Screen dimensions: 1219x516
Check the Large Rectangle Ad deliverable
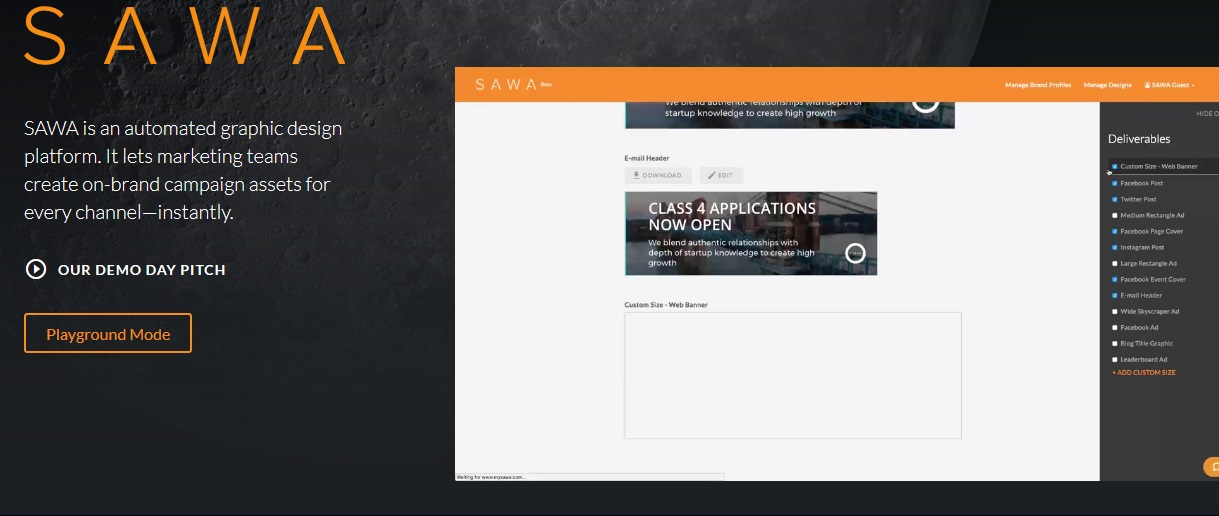pos(1115,263)
